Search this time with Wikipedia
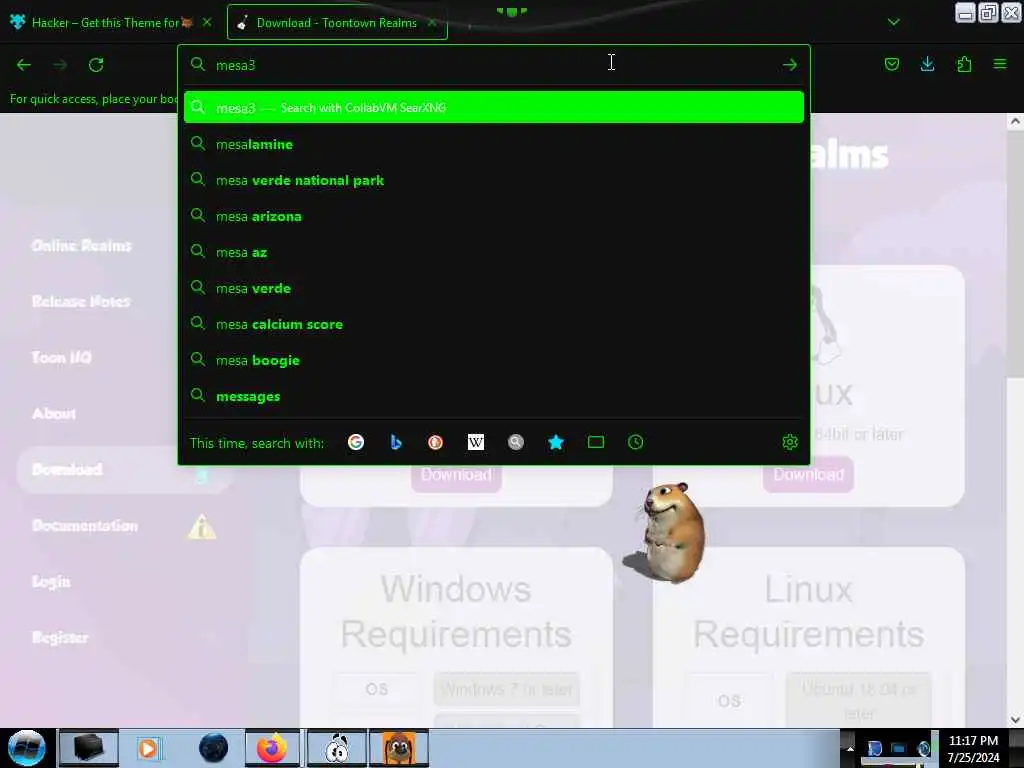The height and width of the screenshot is (768, 1024). coord(475,442)
